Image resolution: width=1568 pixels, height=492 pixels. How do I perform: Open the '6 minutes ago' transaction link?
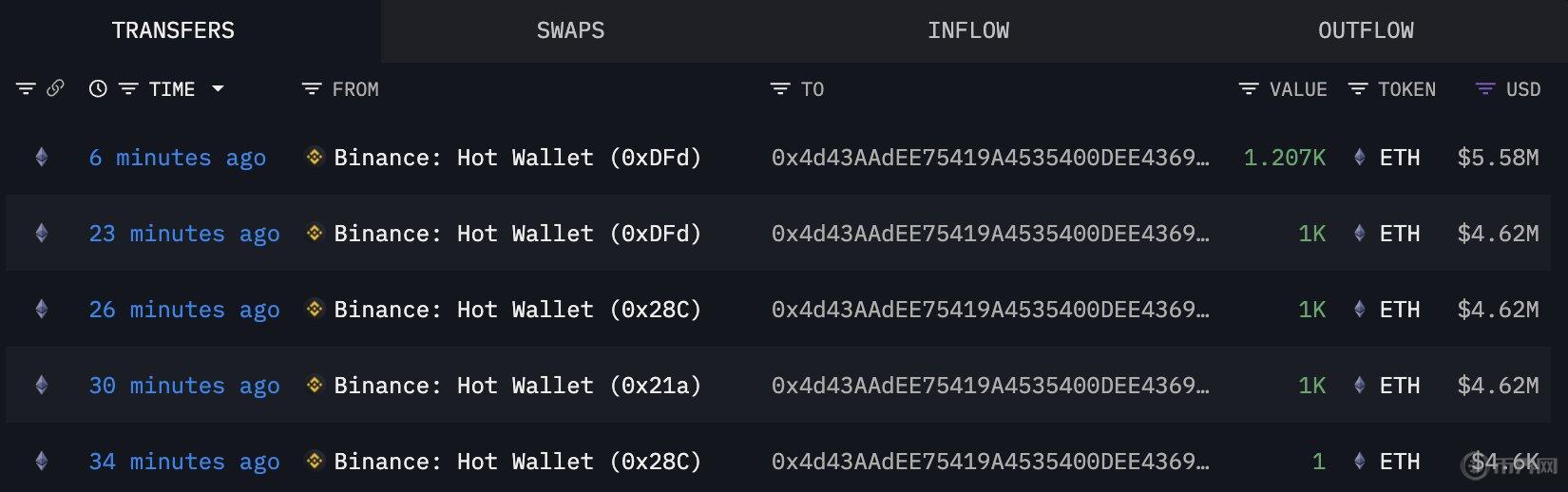[178, 158]
